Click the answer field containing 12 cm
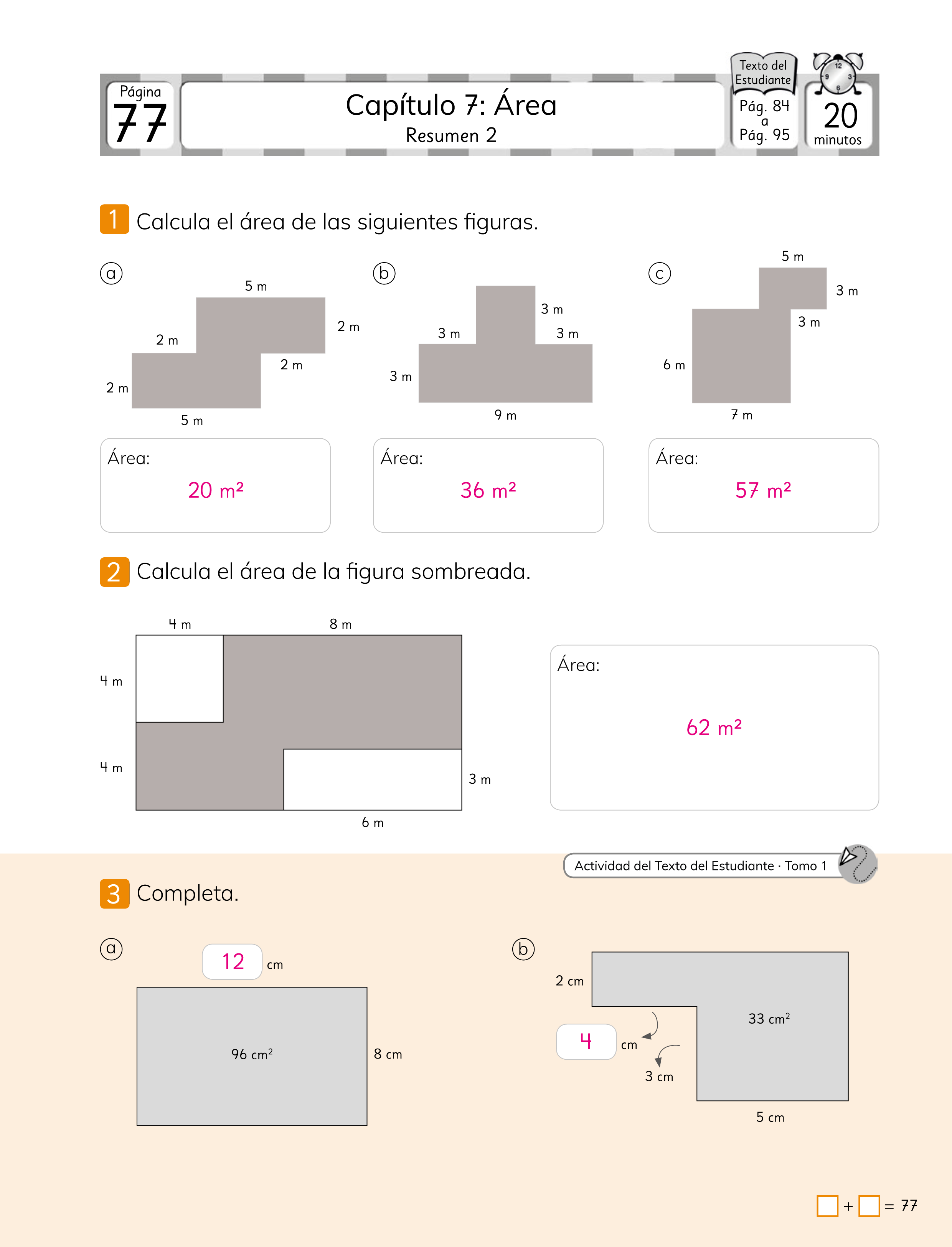The image size is (952, 1247). pyautogui.click(x=232, y=961)
